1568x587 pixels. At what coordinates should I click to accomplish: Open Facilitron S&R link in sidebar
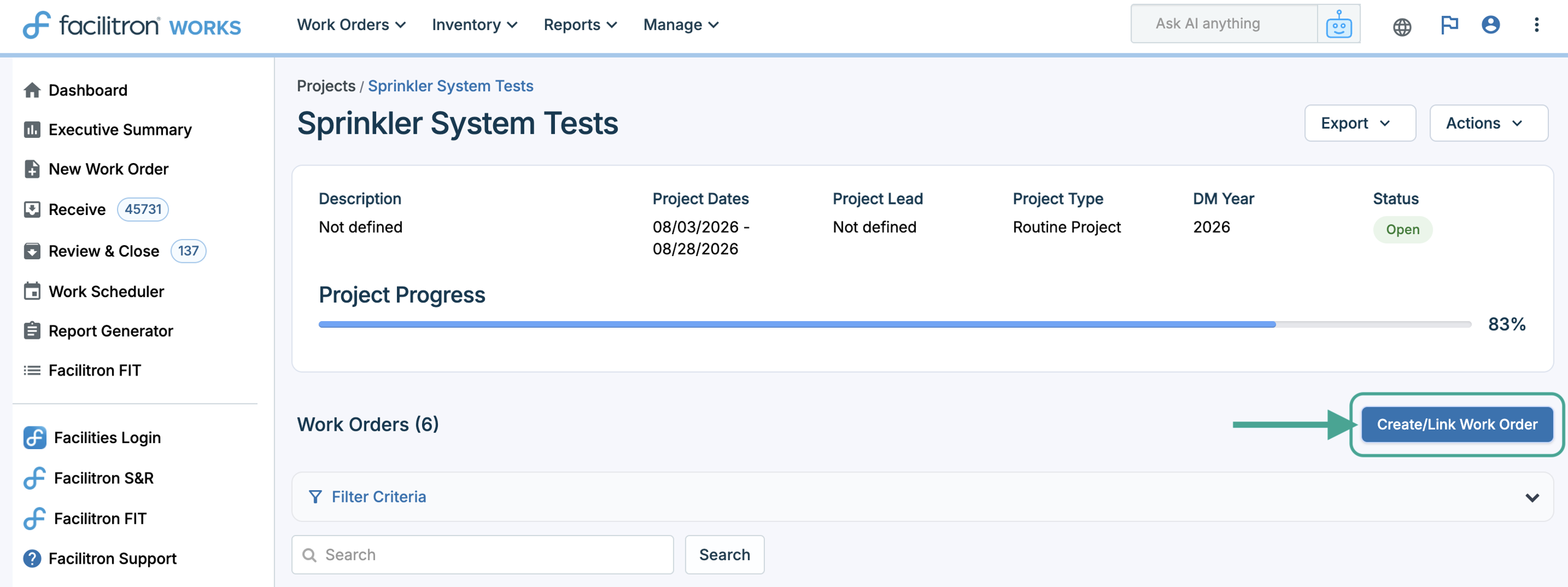click(x=104, y=478)
